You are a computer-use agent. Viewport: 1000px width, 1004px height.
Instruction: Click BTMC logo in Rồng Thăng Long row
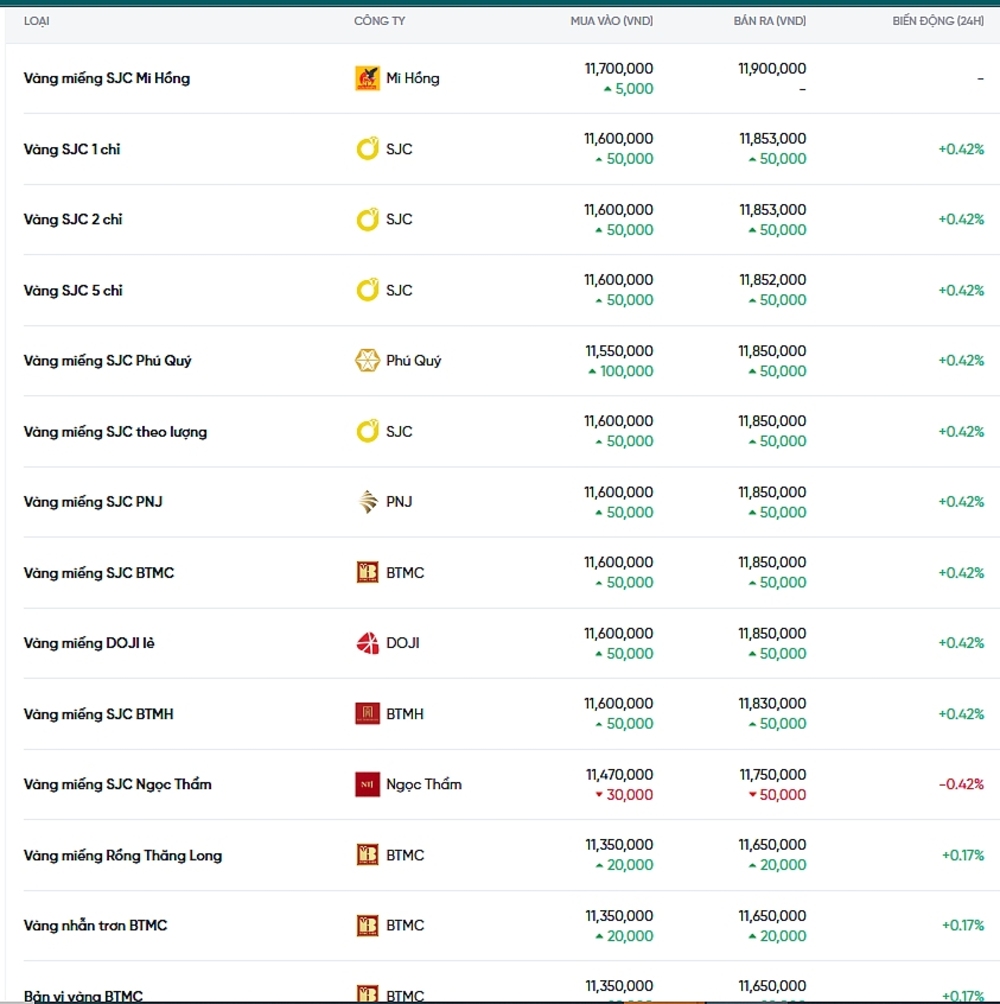(367, 855)
